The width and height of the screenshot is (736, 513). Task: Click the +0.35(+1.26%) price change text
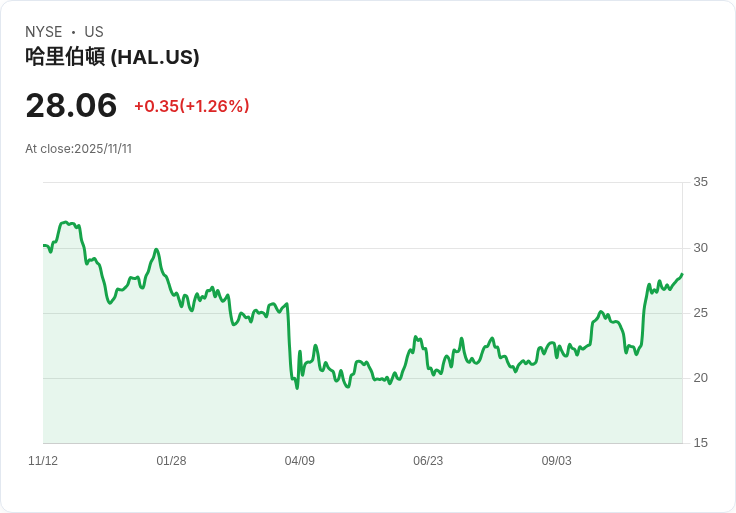(x=191, y=106)
